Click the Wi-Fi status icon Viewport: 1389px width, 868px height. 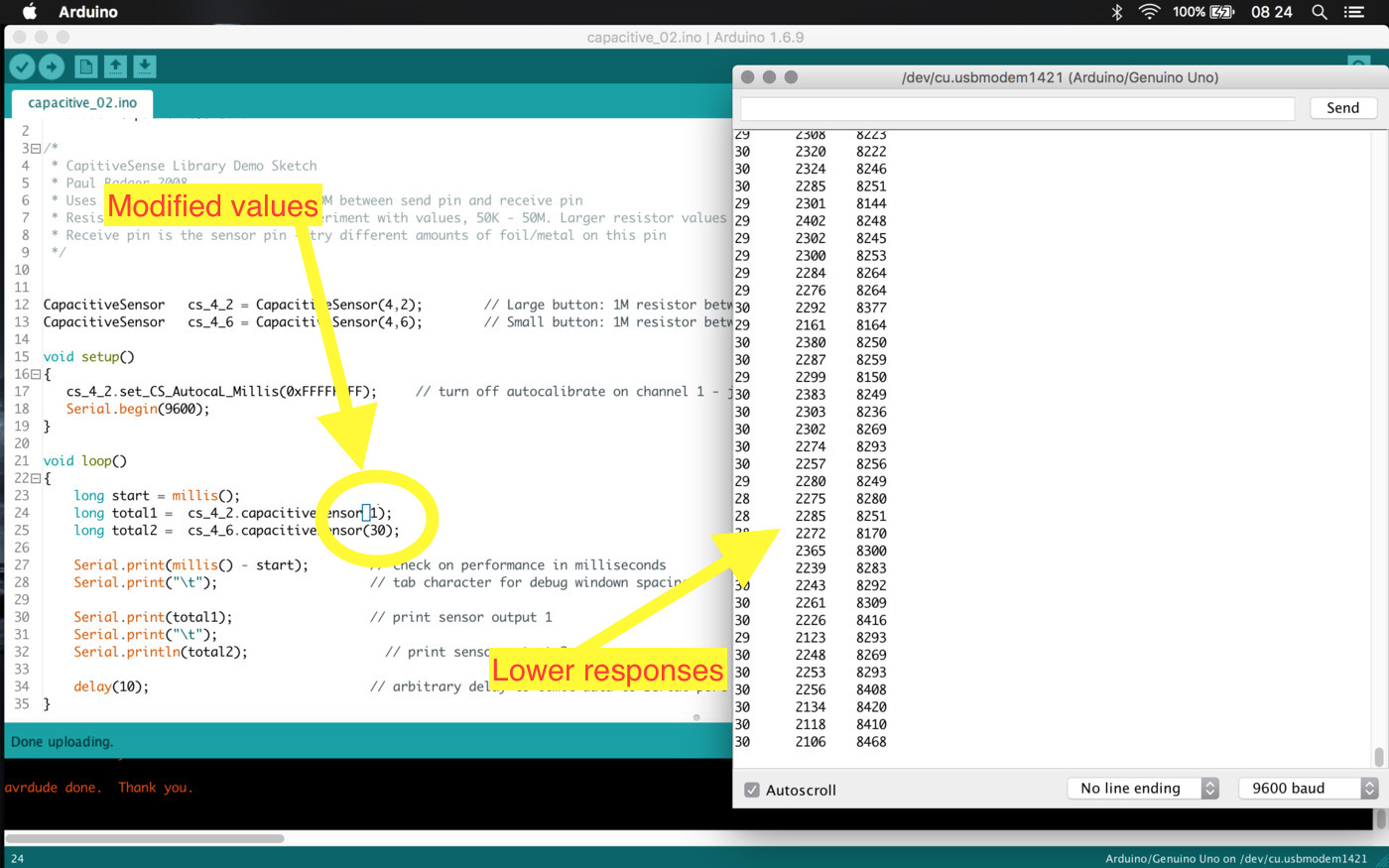[x=1149, y=12]
